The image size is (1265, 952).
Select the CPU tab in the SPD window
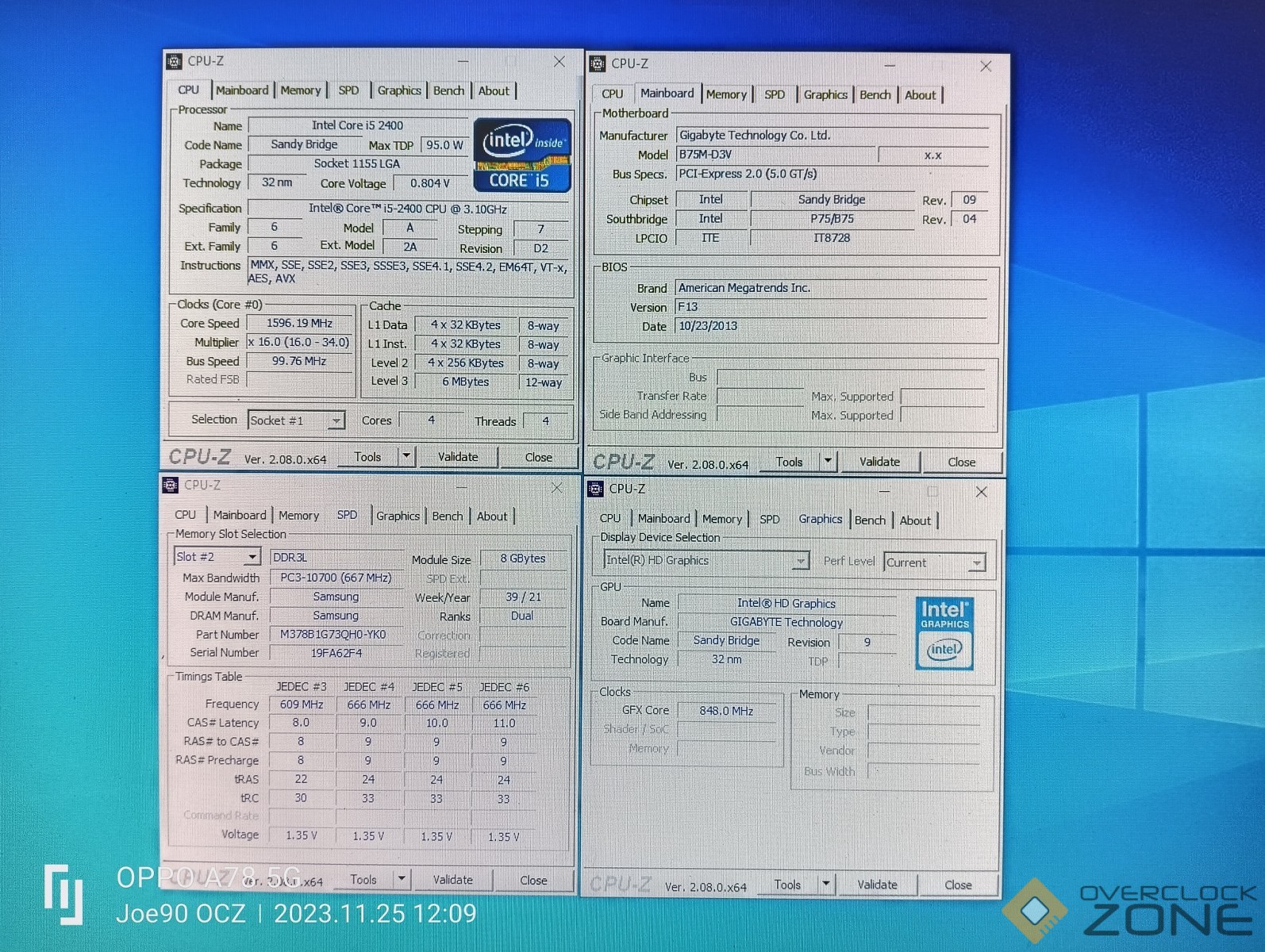click(186, 515)
